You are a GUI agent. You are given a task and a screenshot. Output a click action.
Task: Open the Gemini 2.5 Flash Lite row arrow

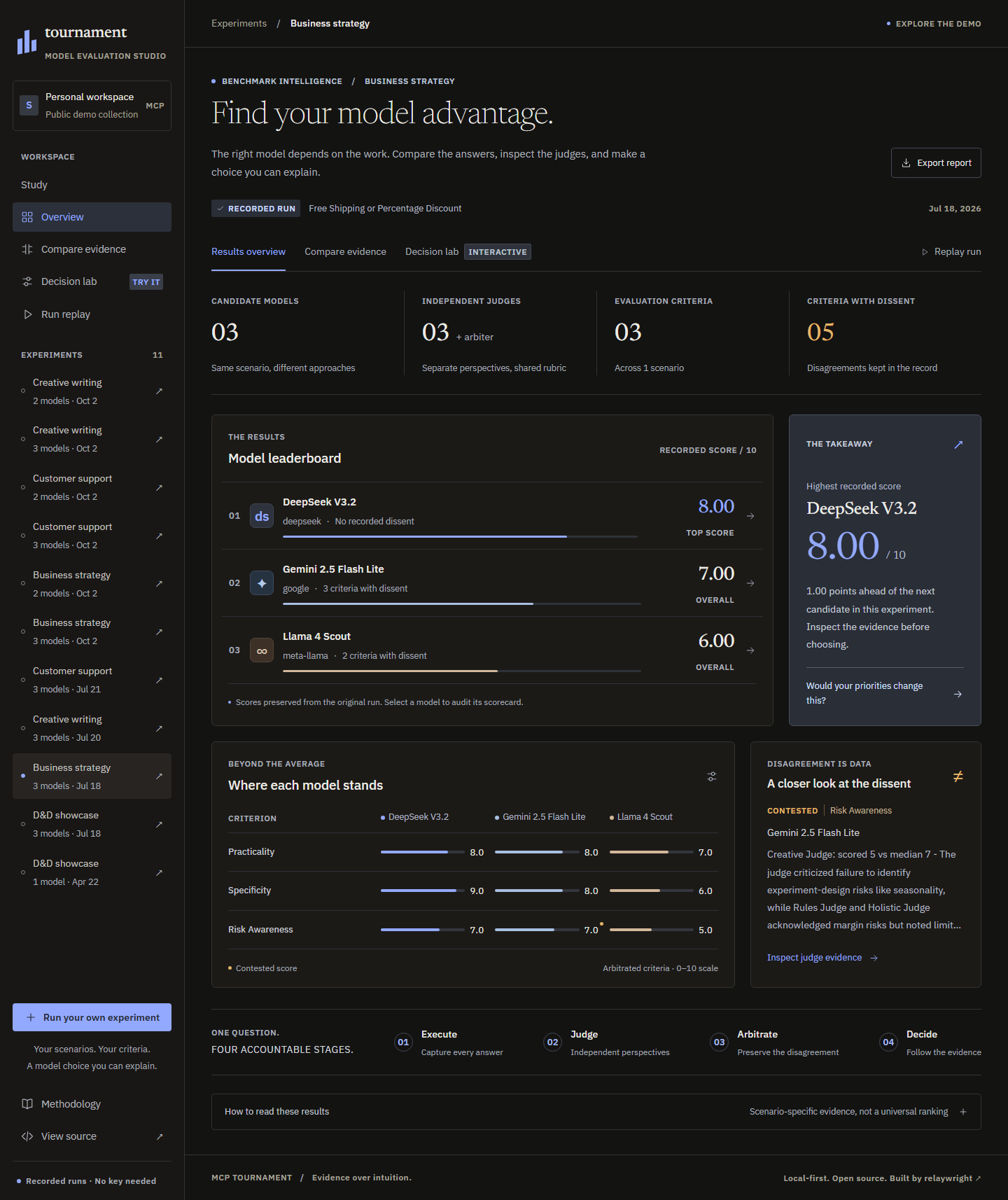[750, 583]
